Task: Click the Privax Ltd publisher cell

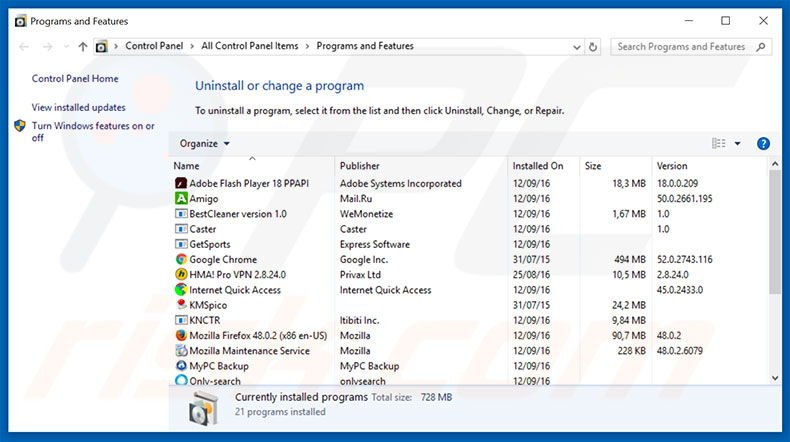Action: pyautogui.click(x=360, y=275)
